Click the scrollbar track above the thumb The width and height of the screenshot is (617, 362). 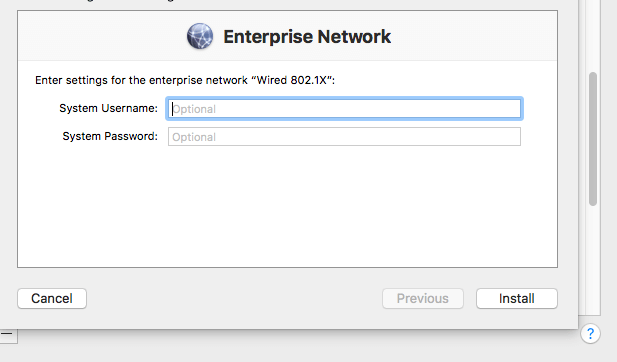pyautogui.click(x=593, y=35)
